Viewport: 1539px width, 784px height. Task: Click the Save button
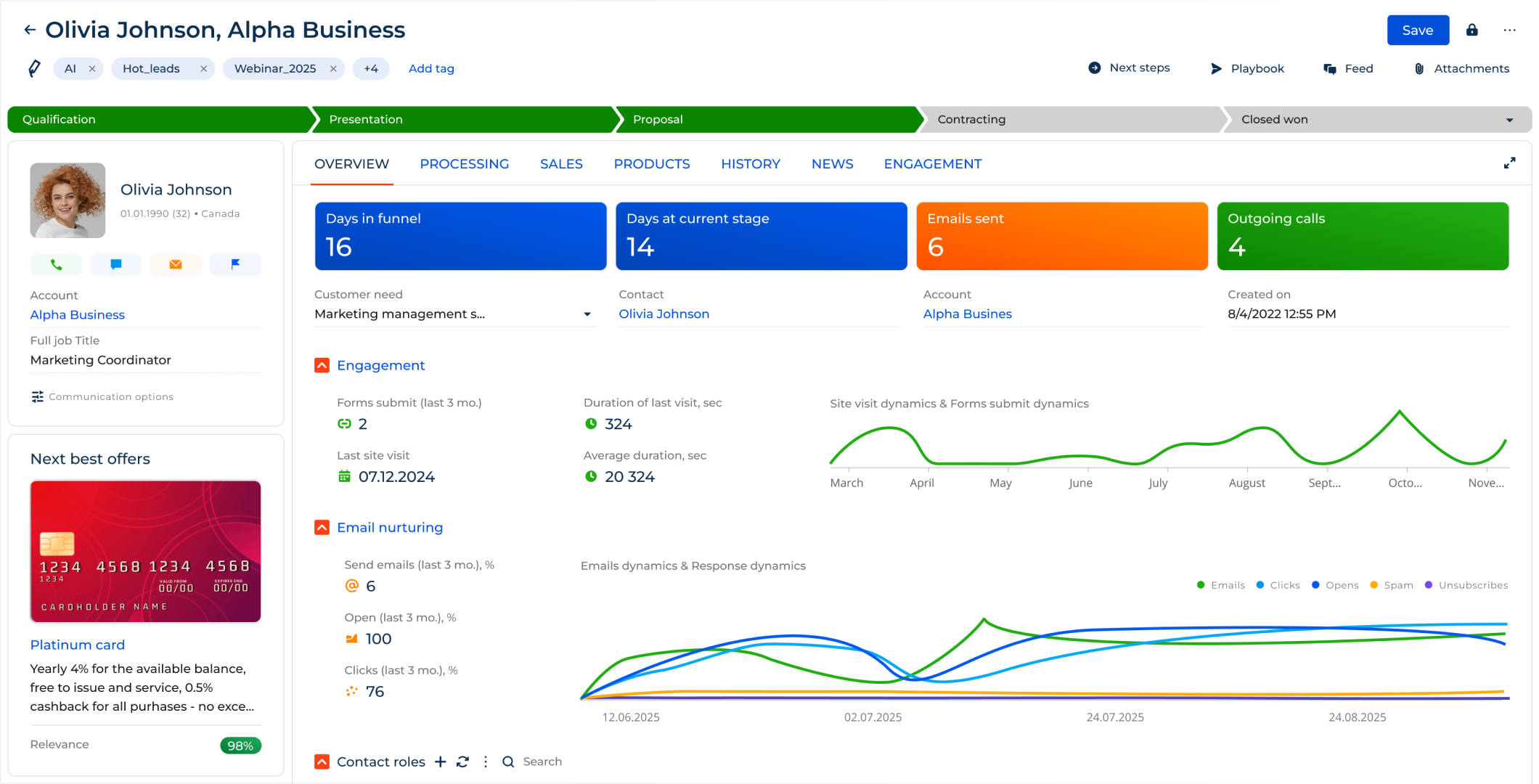(x=1417, y=30)
